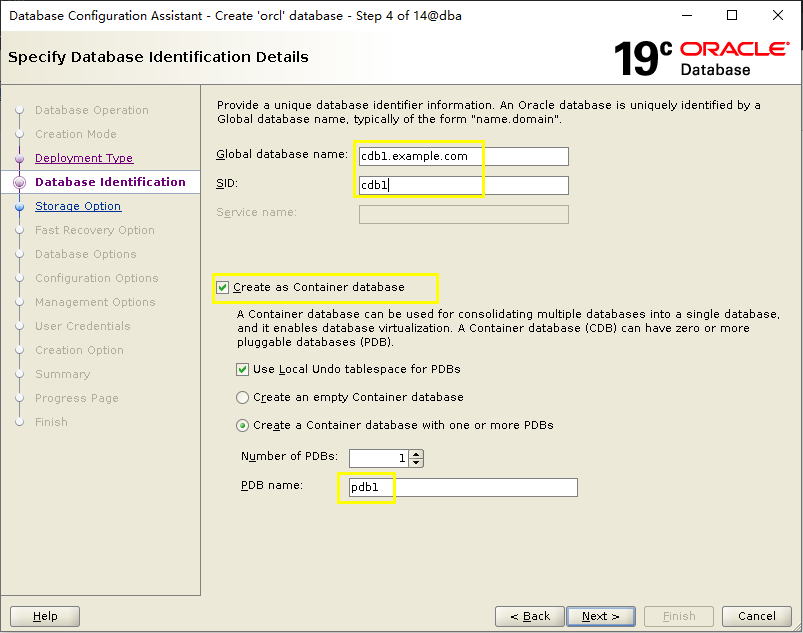Click the Specify Database Identification Details heading
Viewport: 803px width, 633px height.
click(158, 57)
